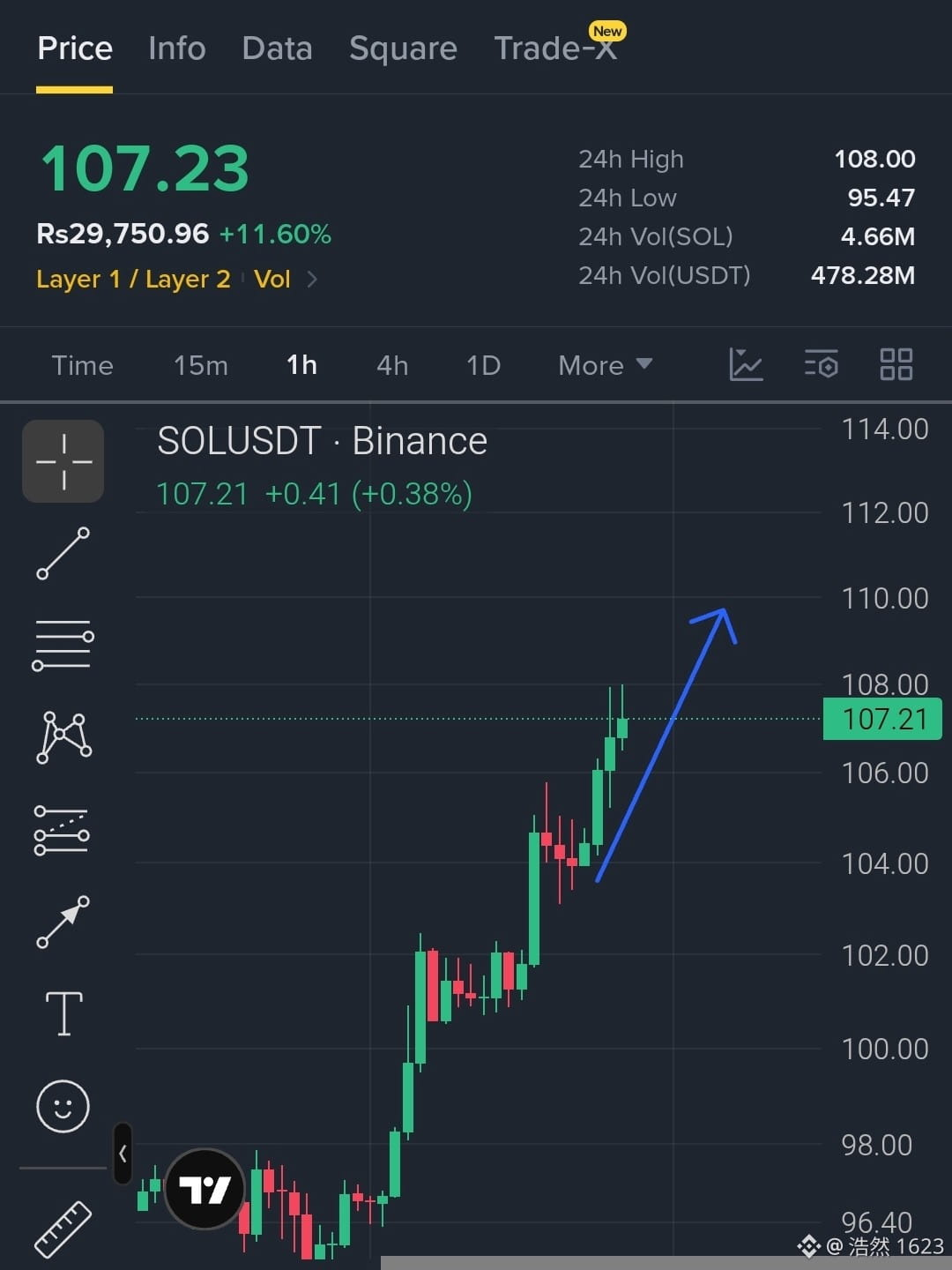Click the 24h Low value 95.47
The height and width of the screenshot is (1270, 952).
point(881,198)
